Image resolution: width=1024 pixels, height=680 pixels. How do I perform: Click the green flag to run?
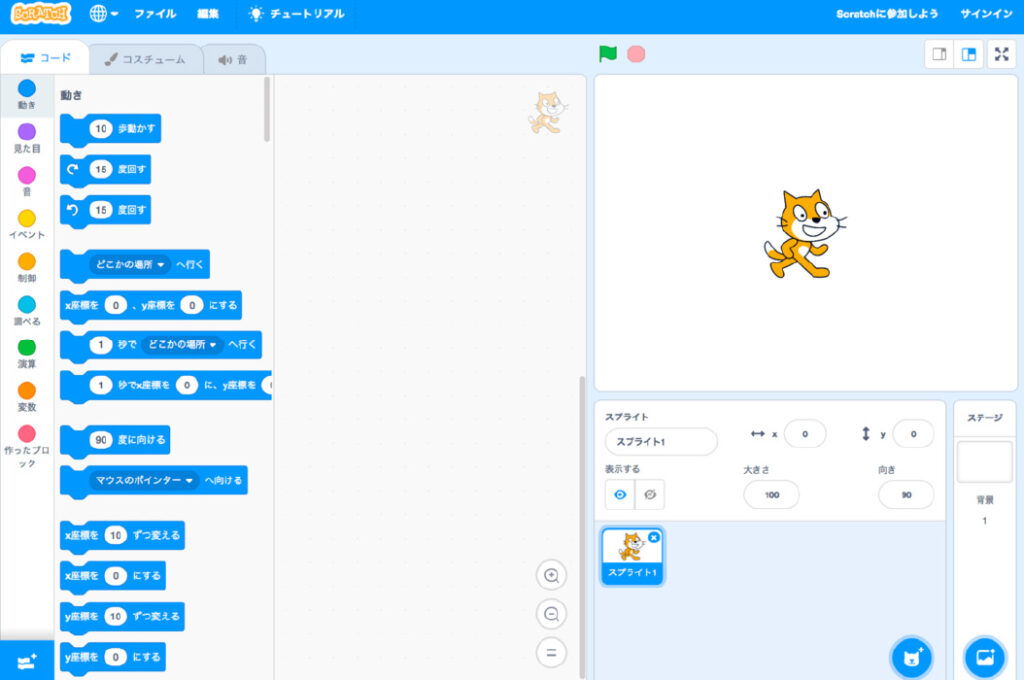pos(607,54)
